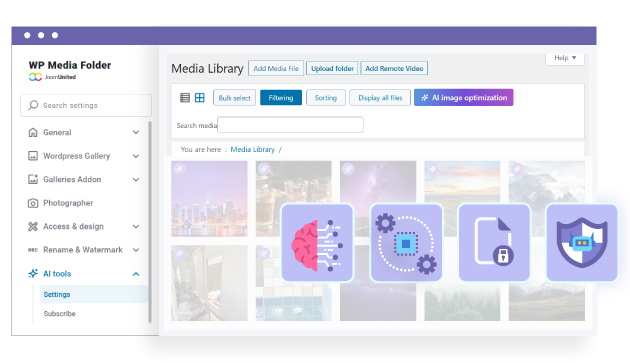630x363 pixels.
Task: Click the AI image optimization button
Action: (464, 98)
